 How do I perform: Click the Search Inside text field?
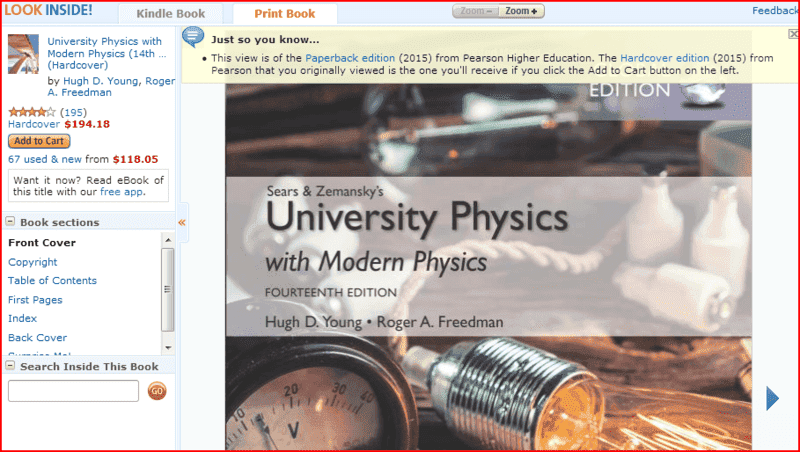pos(73,391)
